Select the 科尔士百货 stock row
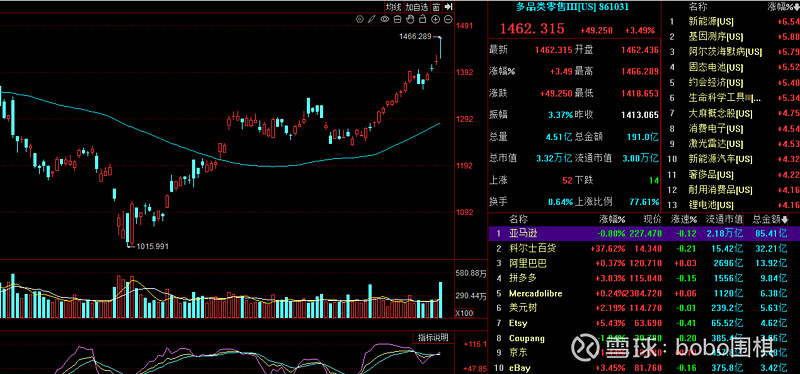The image size is (800, 374). pyautogui.click(x=644, y=248)
